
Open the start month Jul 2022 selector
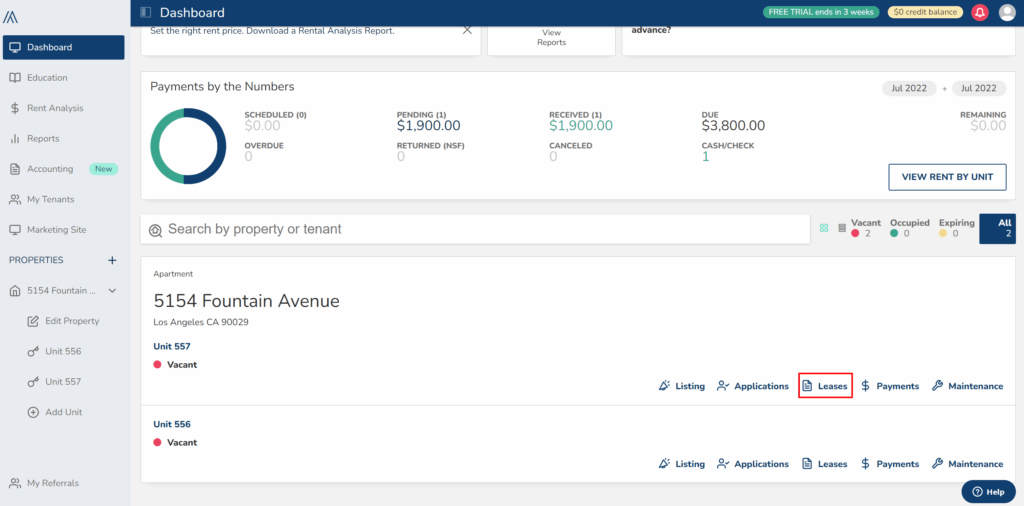coord(909,88)
